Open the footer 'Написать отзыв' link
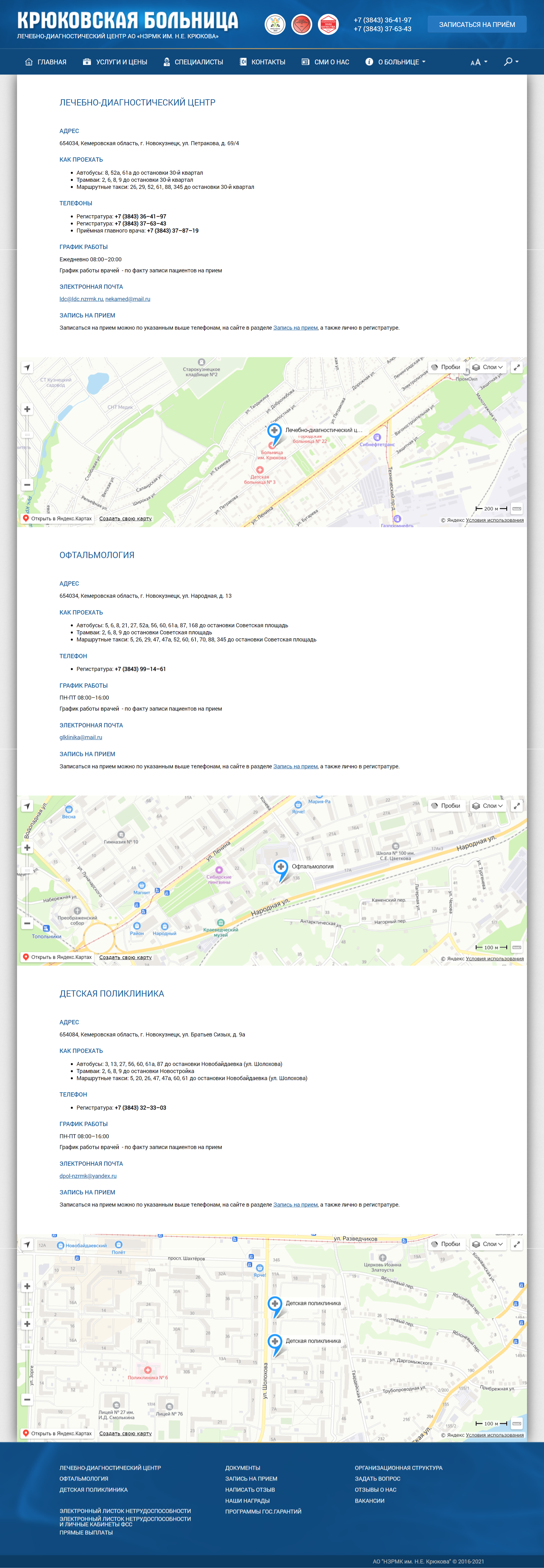 pyautogui.click(x=250, y=1490)
